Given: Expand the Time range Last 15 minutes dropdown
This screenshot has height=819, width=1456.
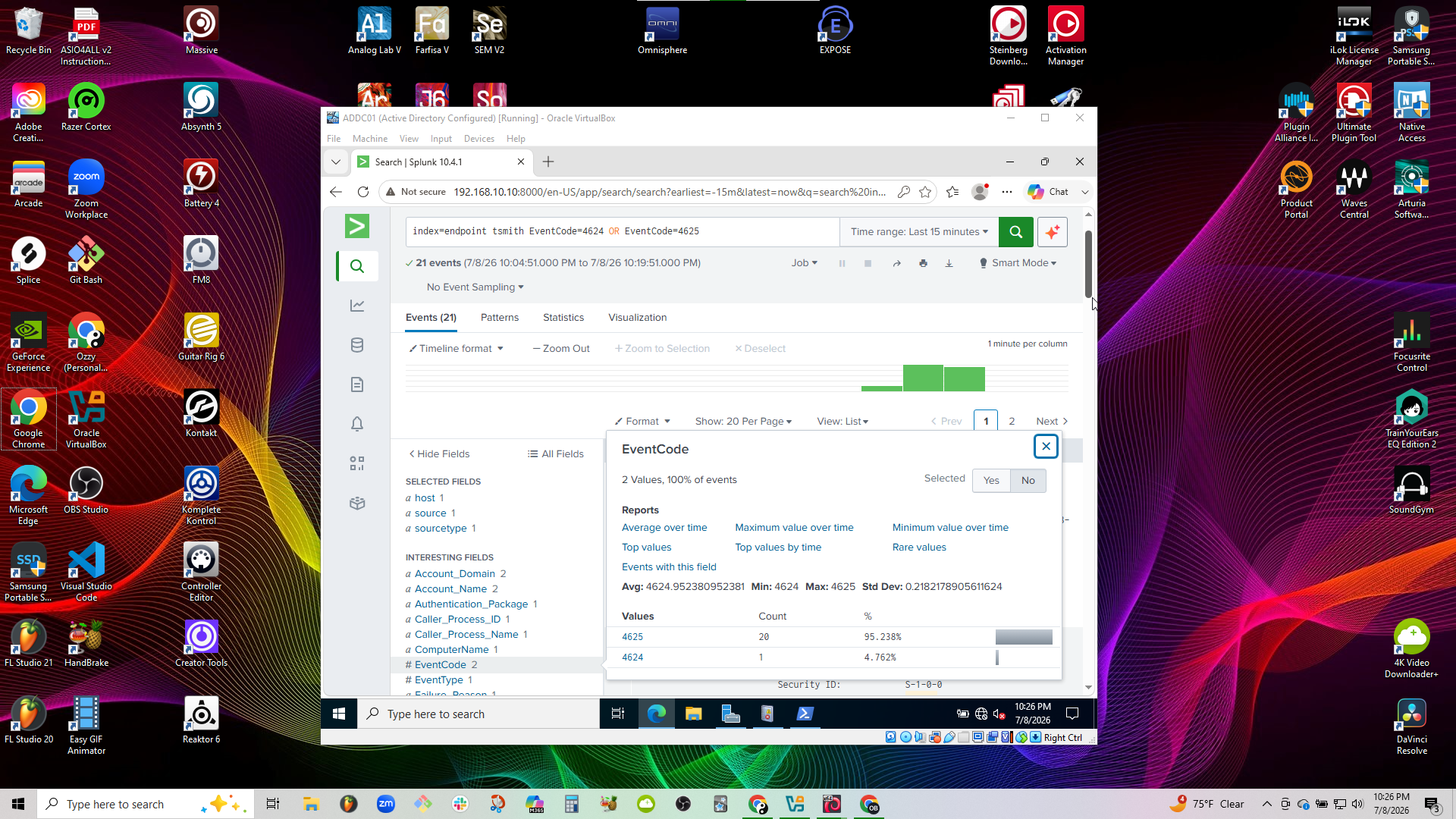Looking at the screenshot, I should coord(919,232).
